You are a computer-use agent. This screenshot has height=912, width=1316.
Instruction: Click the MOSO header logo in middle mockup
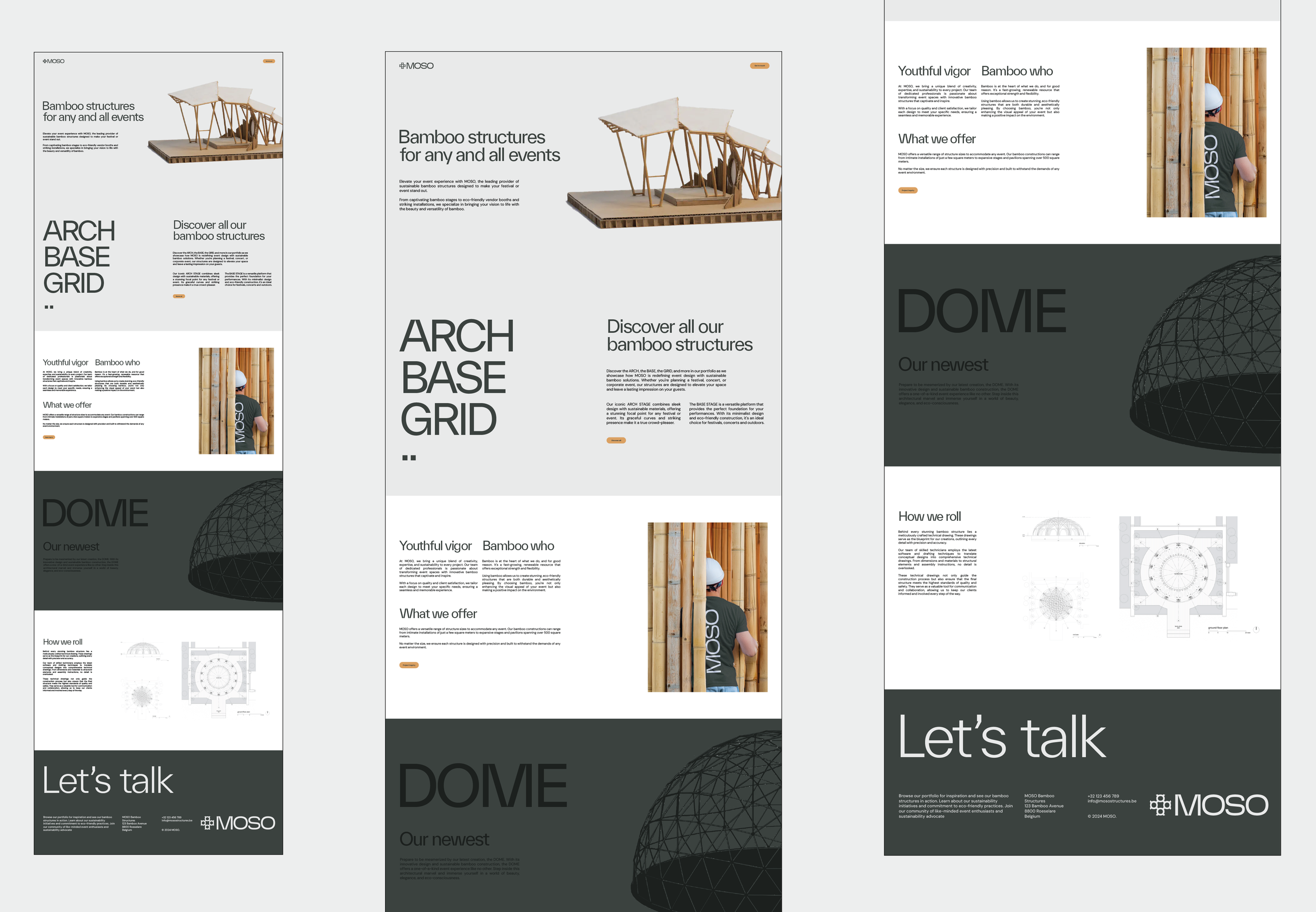(416, 66)
